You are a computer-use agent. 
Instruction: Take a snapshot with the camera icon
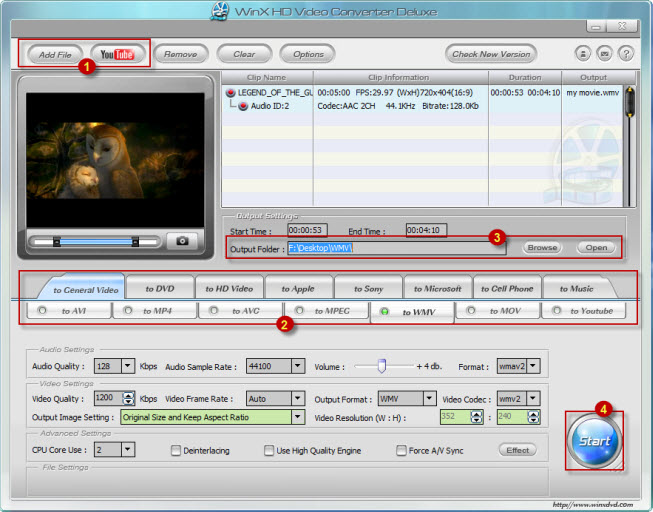coord(182,241)
